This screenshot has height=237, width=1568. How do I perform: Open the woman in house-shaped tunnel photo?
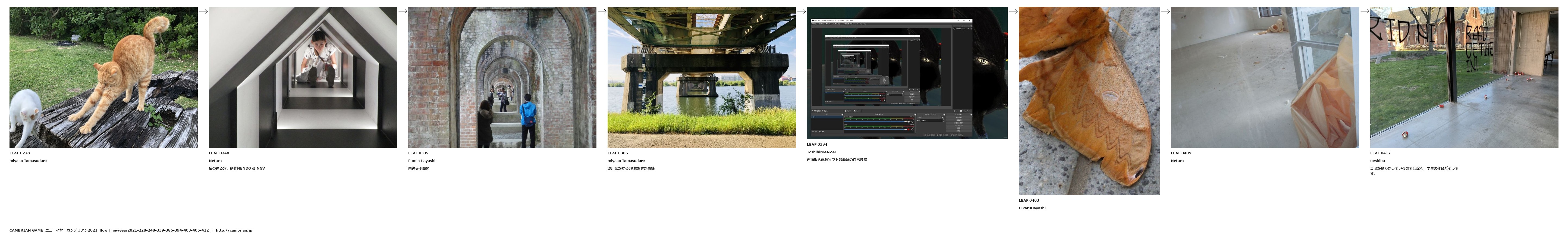[x=303, y=77]
